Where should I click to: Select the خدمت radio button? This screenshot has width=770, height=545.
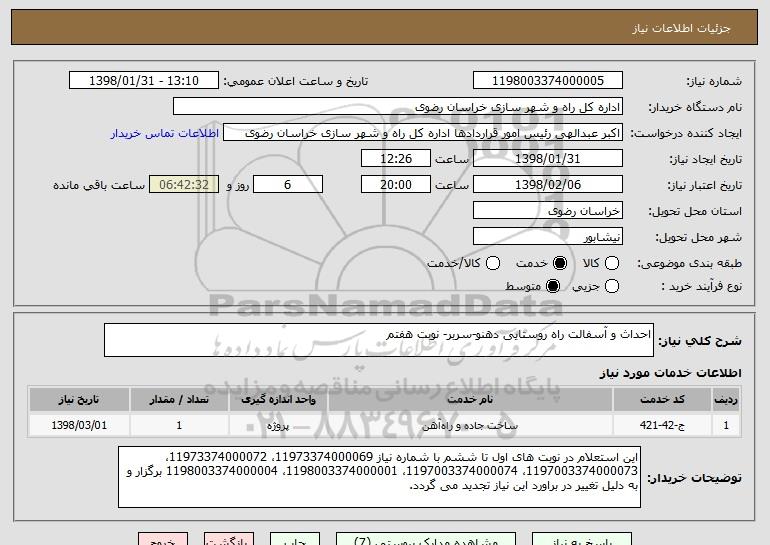click(559, 263)
